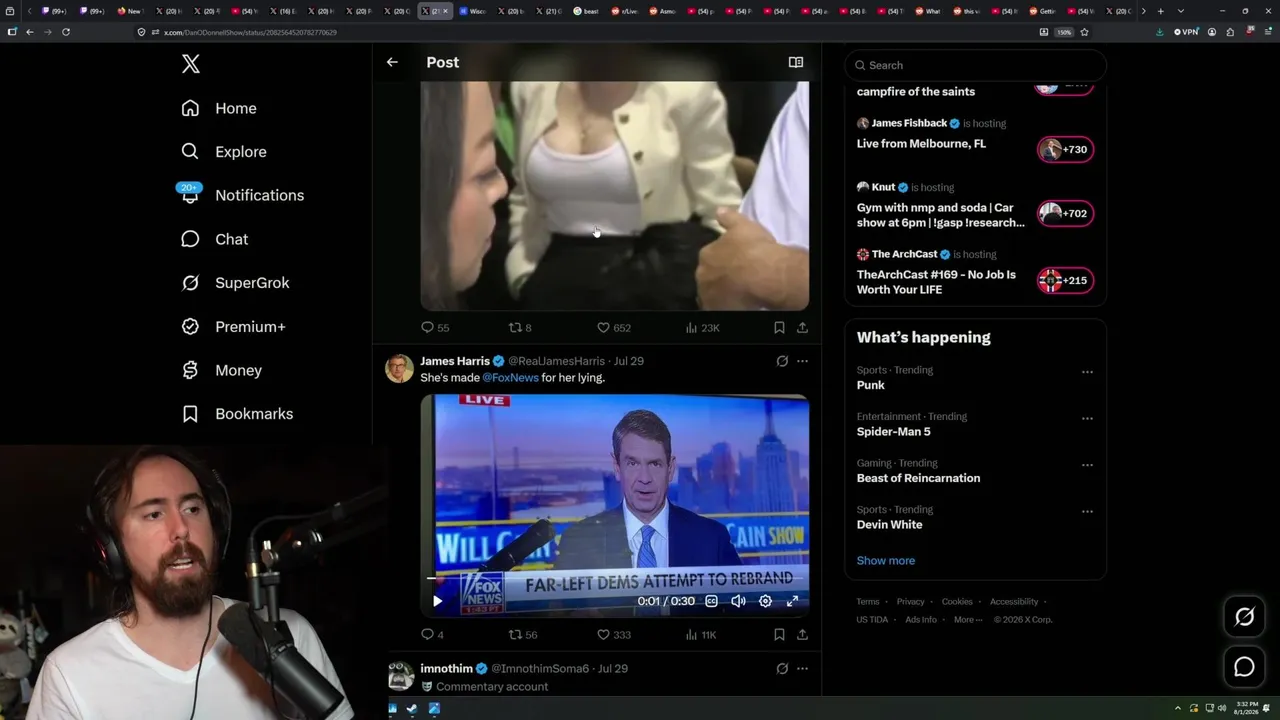Reply to the post with 55 comments

point(435,328)
